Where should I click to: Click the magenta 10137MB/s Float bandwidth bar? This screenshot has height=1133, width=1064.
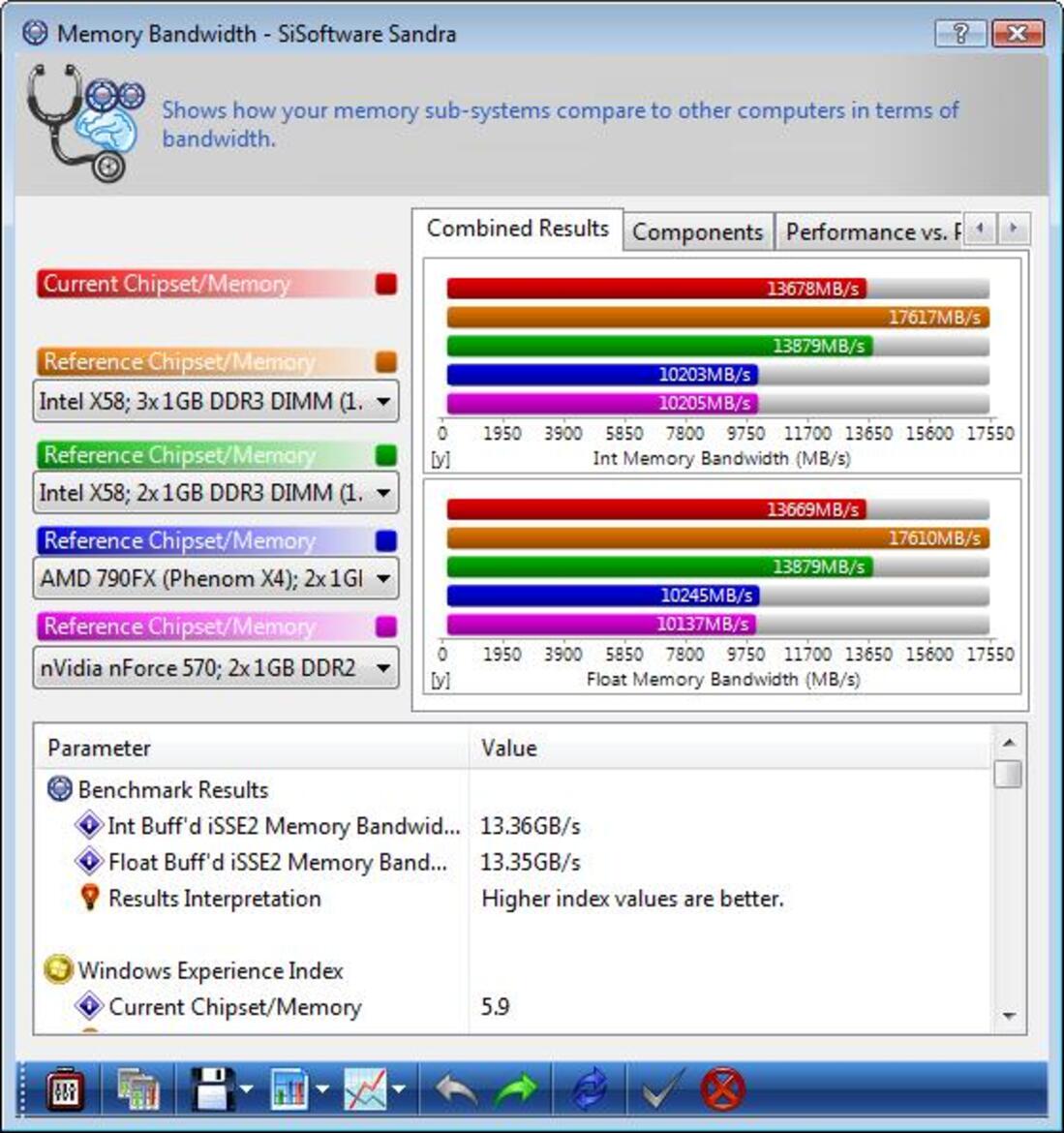point(601,623)
